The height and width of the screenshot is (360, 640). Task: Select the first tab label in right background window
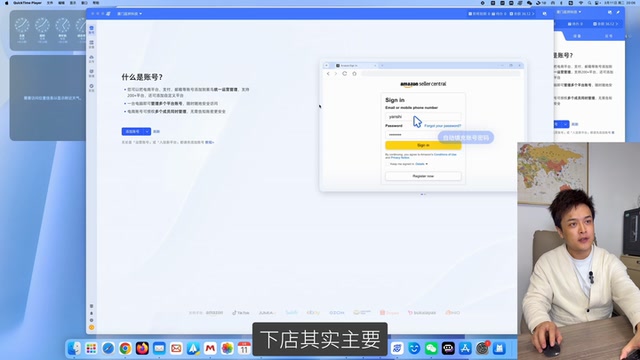(x=577, y=36)
